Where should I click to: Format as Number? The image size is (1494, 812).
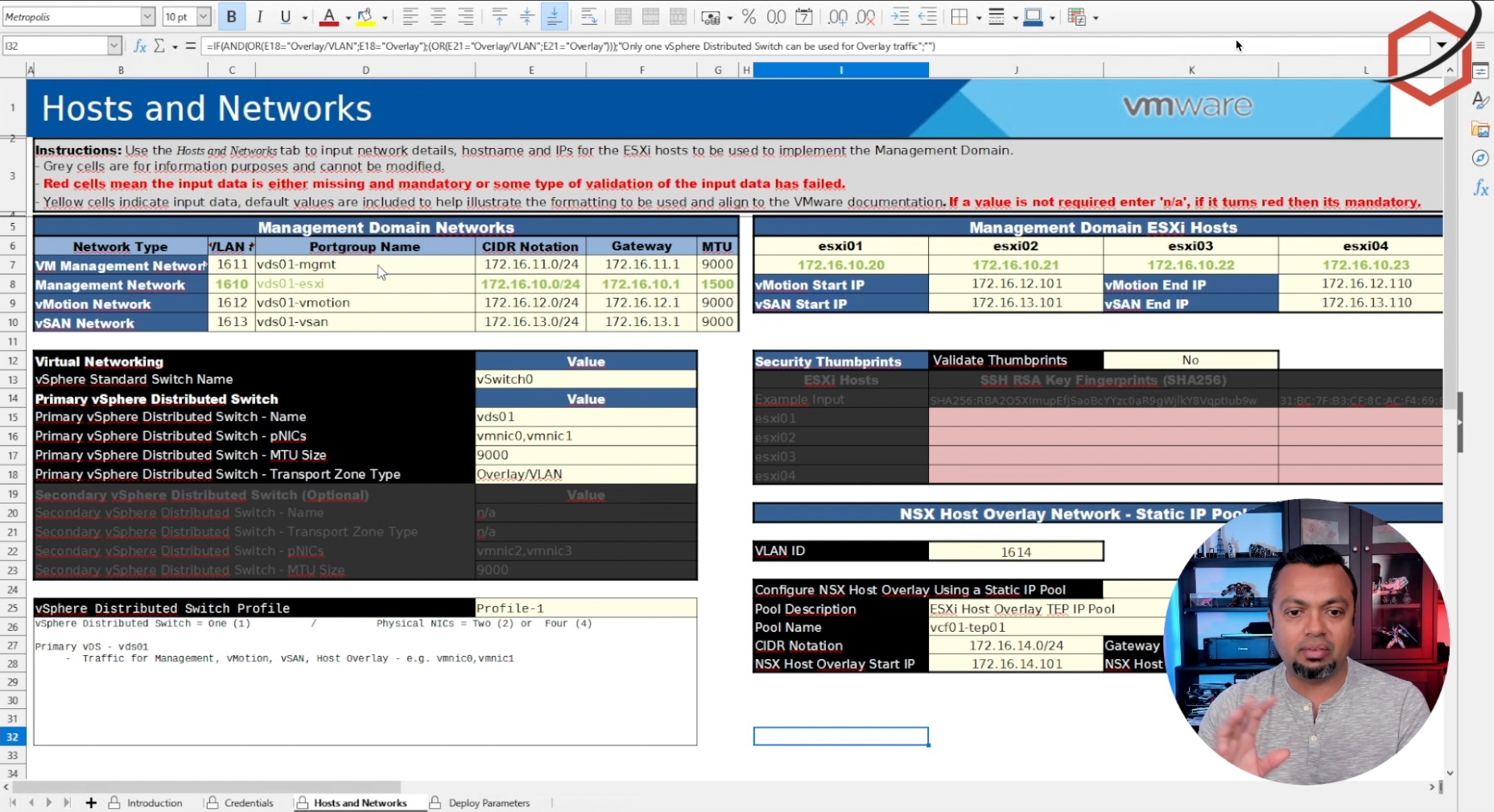click(x=776, y=17)
